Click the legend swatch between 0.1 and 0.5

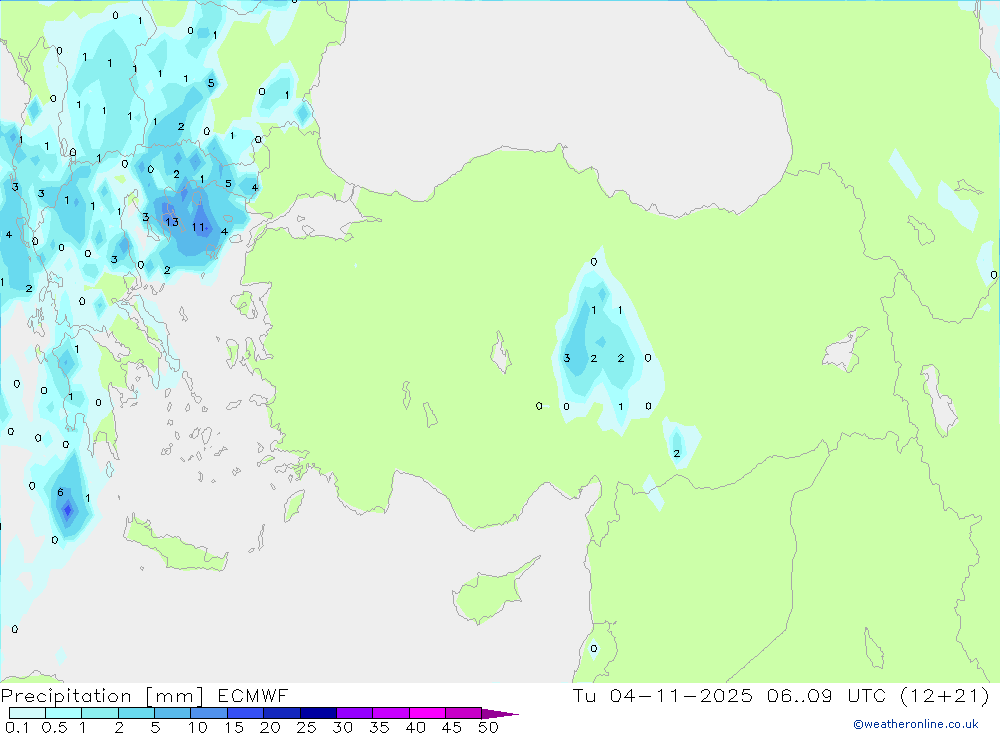pos(27,713)
